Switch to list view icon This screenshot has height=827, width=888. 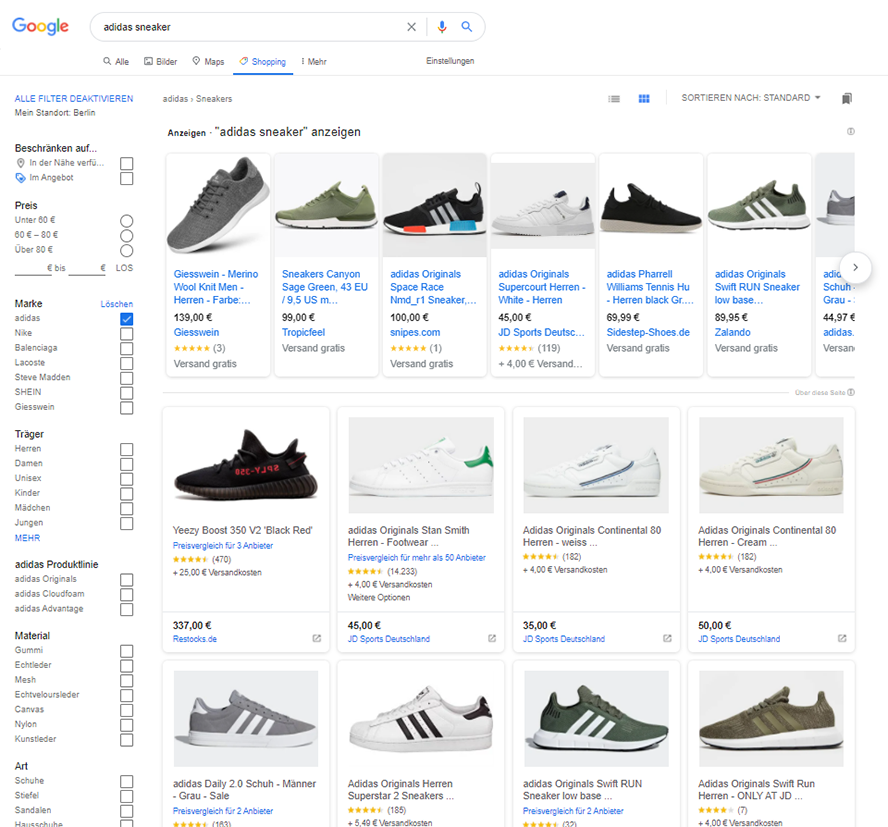[614, 99]
